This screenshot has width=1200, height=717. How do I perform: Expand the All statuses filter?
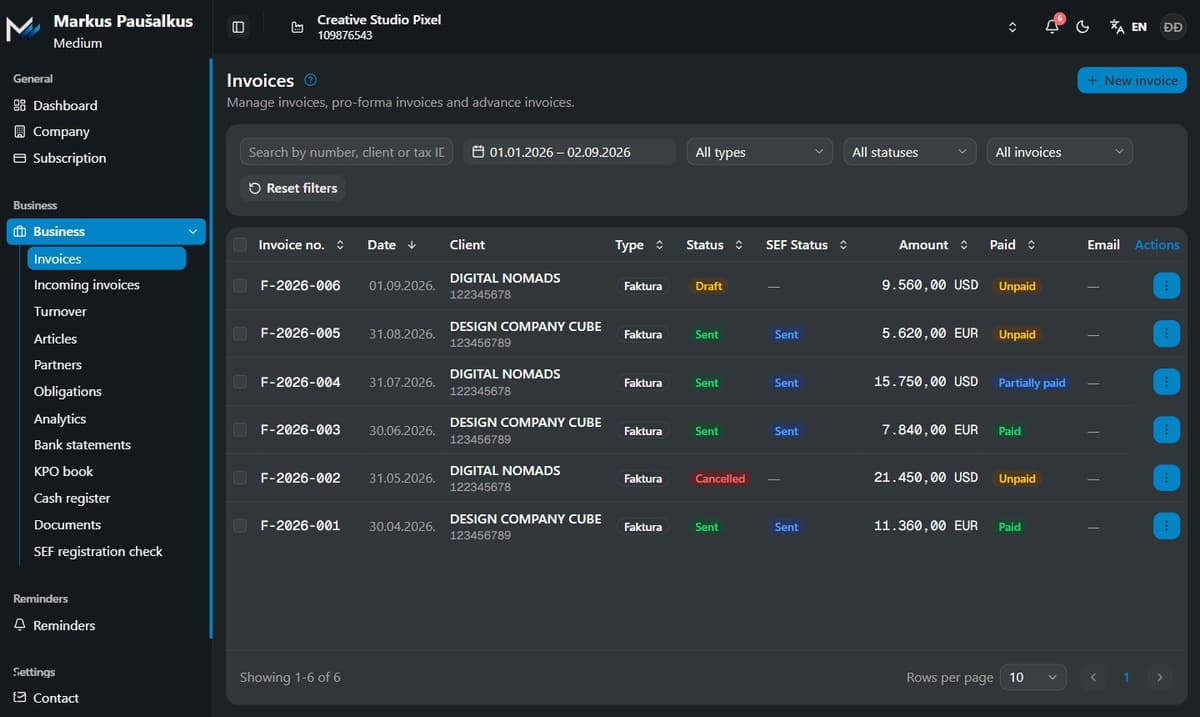pos(910,152)
